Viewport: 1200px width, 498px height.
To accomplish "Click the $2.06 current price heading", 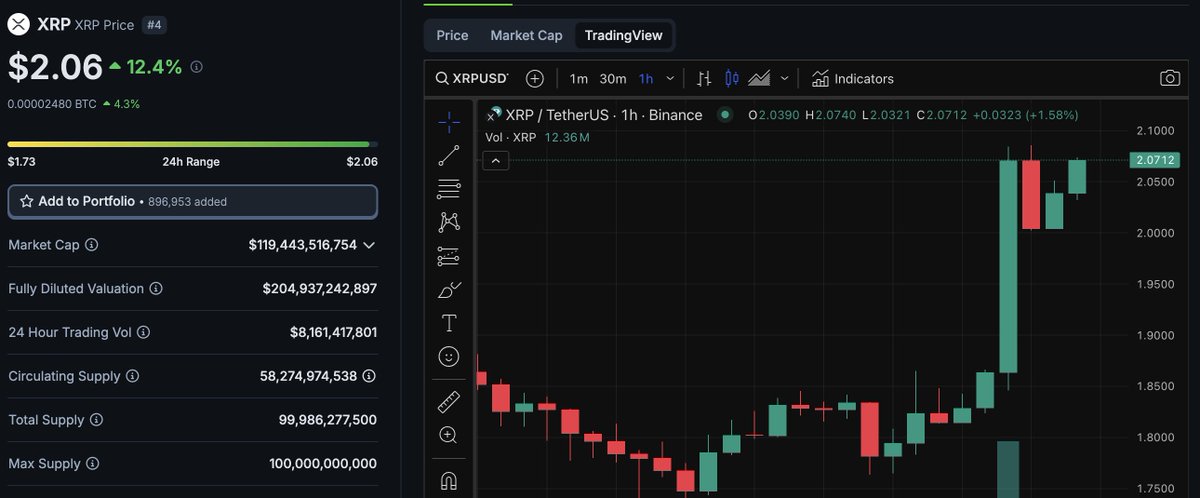I will tap(55, 67).
